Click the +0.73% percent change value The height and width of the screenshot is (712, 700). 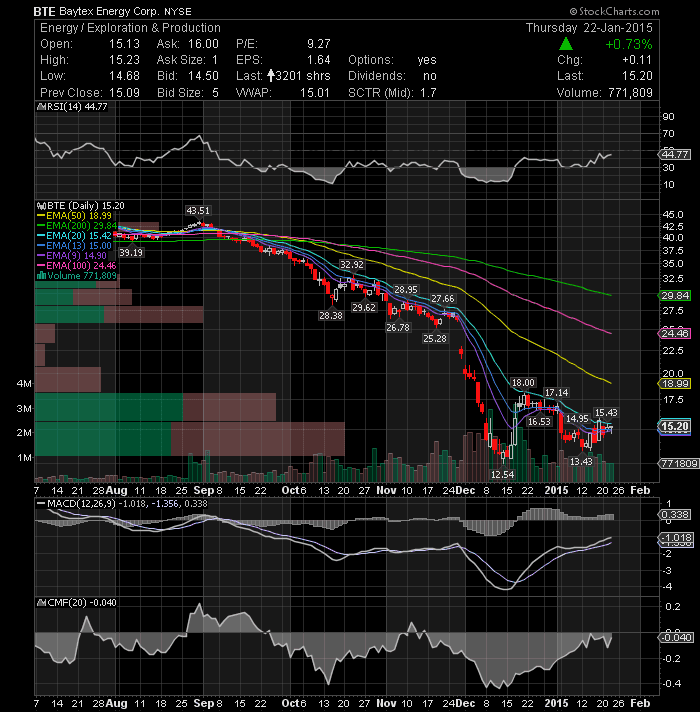pos(629,44)
